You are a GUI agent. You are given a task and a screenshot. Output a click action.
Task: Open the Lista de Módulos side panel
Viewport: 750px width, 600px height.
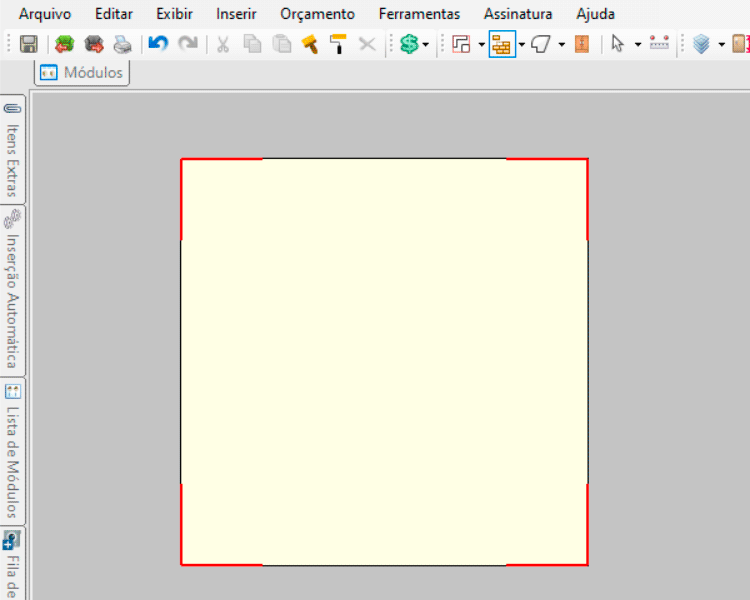[13, 450]
